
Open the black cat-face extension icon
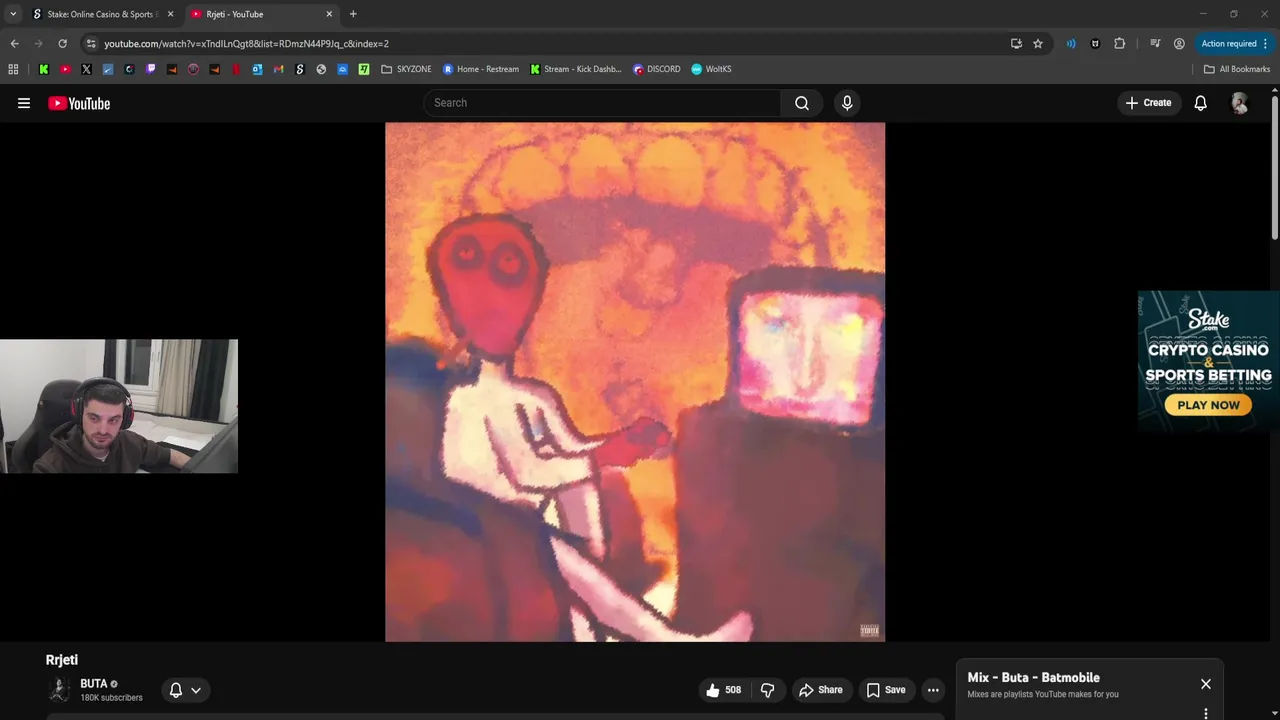(1095, 44)
